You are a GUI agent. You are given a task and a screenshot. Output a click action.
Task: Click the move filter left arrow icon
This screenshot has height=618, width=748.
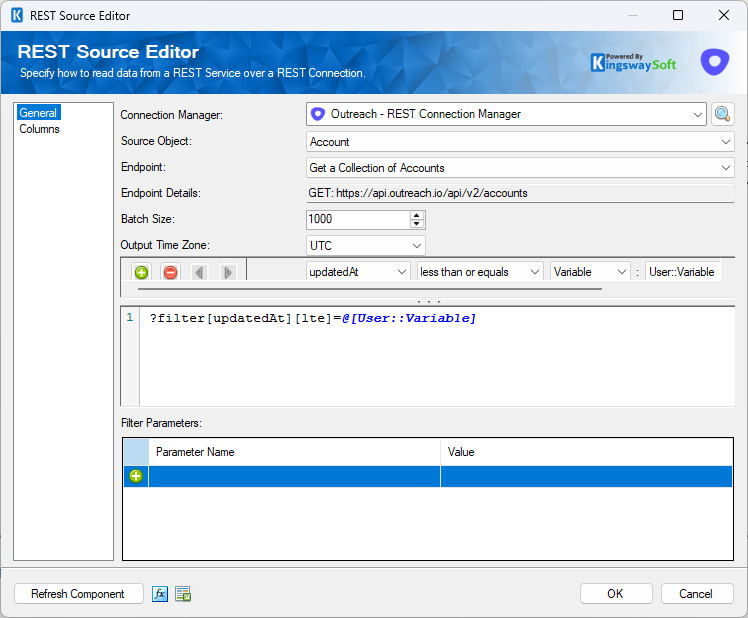(199, 272)
